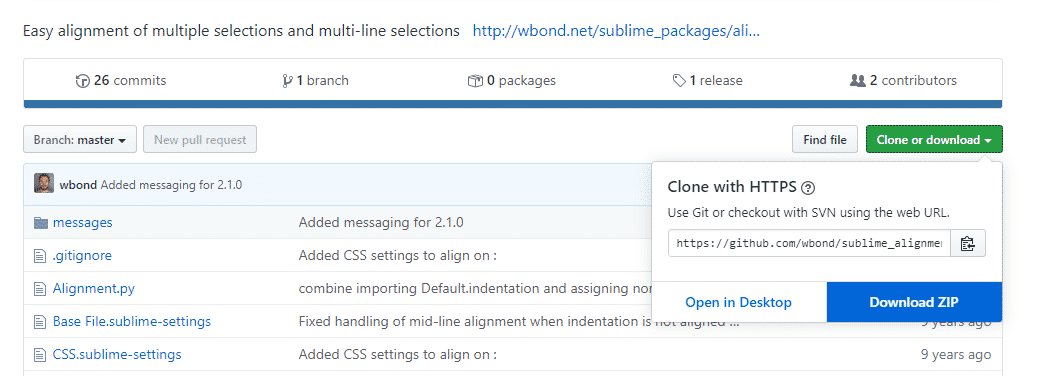
Task: Open the Branch: master dropdown
Action: pyautogui.click(x=80, y=140)
